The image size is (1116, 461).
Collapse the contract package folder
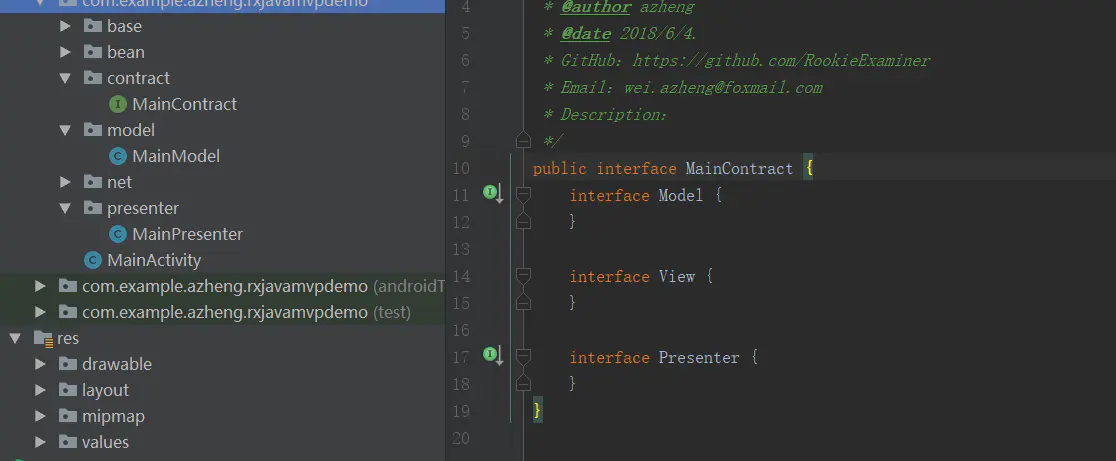65,78
